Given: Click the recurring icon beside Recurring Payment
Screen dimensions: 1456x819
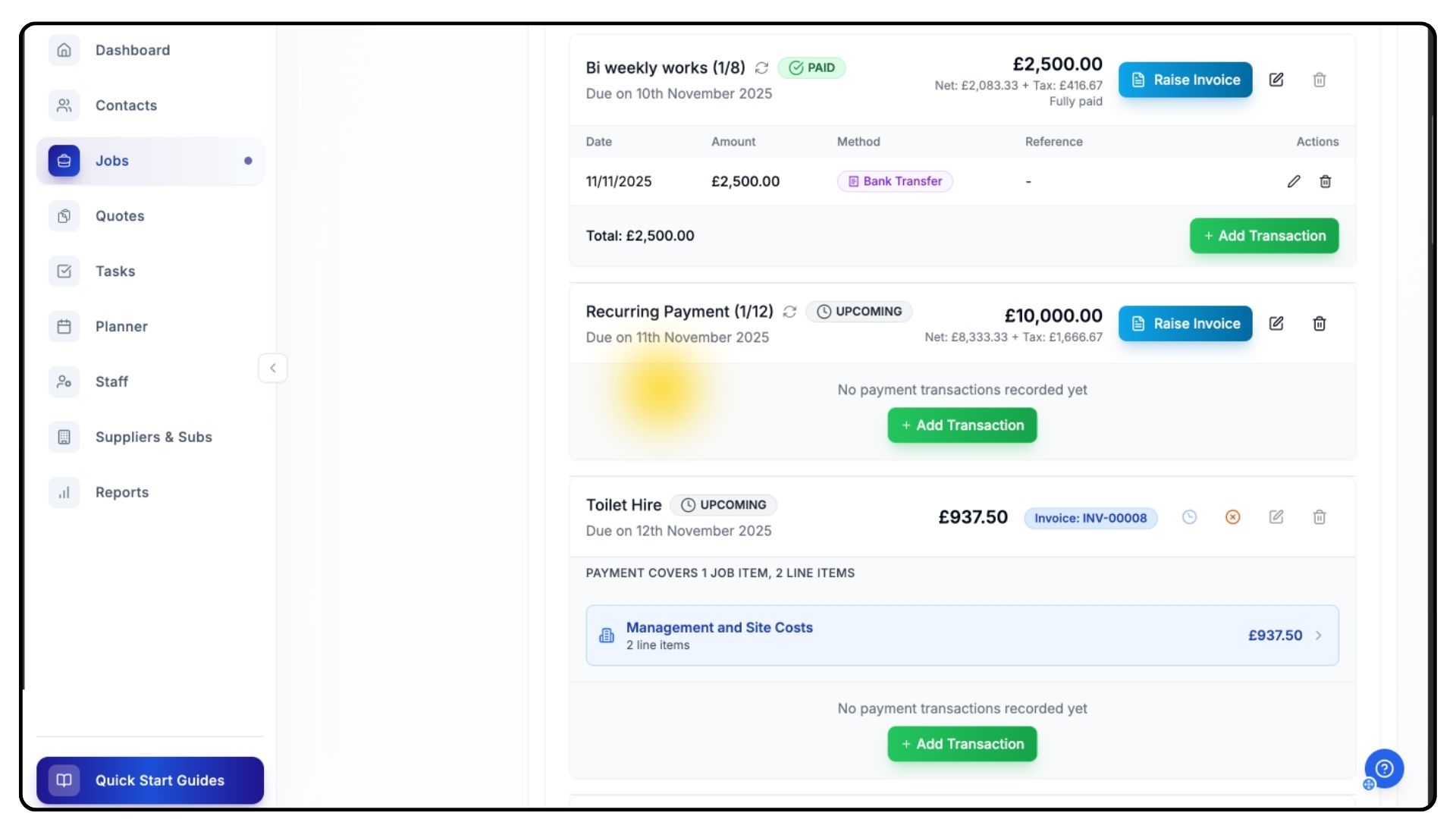Looking at the screenshot, I should click(x=789, y=312).
